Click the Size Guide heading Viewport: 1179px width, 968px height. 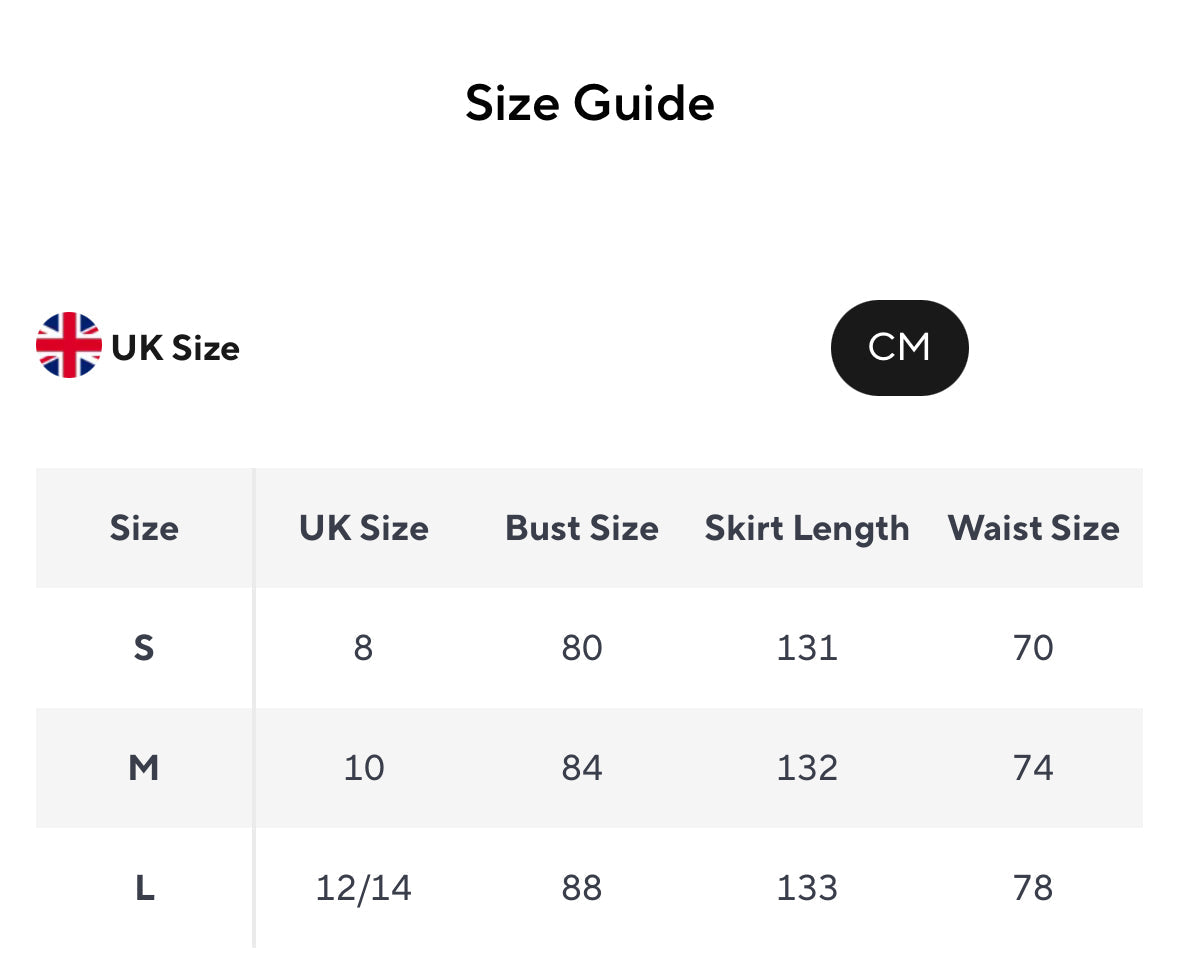(590, 103)
